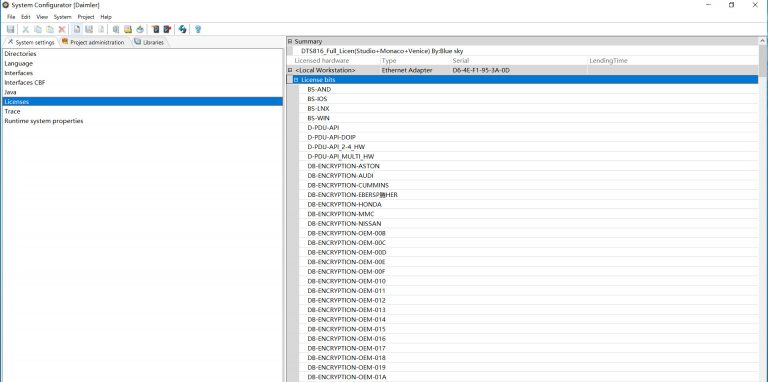Select the BS-LNX license bit
768x382 pixels.
[528, 108]
